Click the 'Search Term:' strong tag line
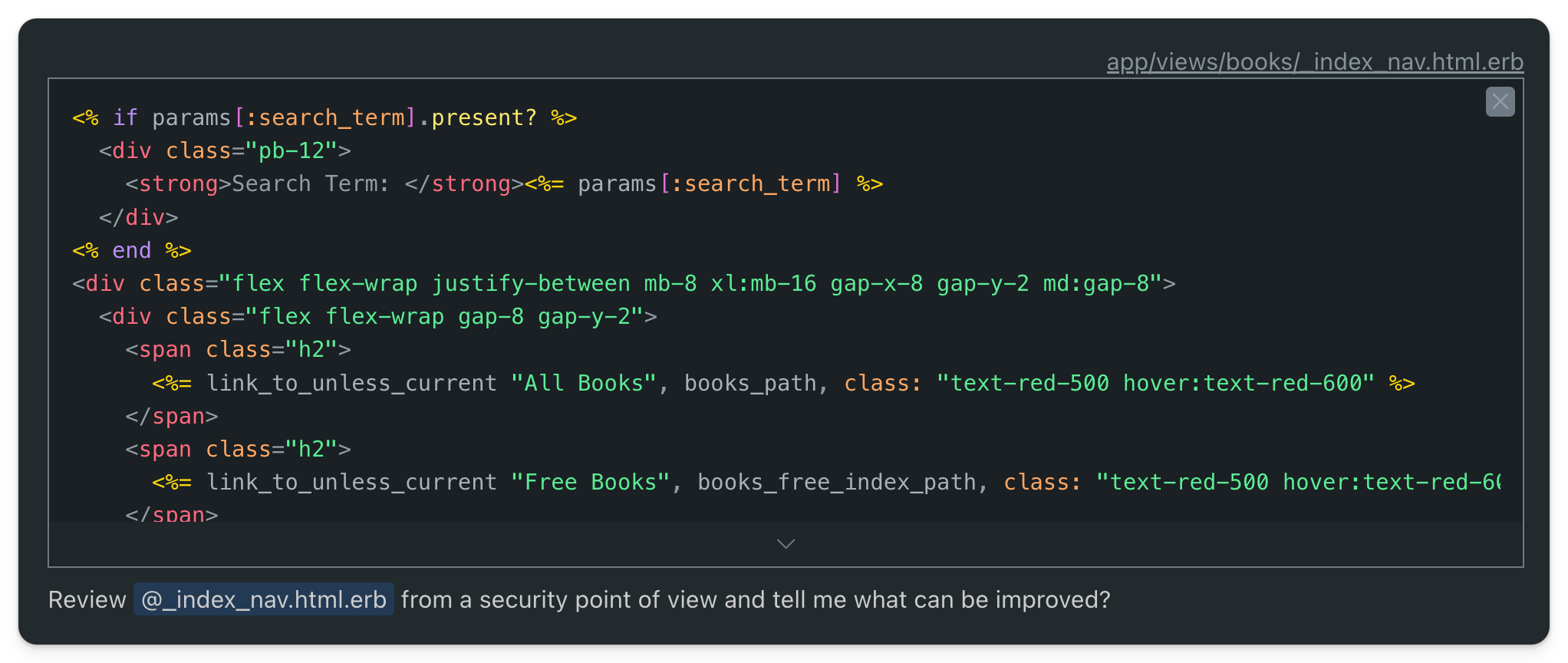 tap(504, 184)
